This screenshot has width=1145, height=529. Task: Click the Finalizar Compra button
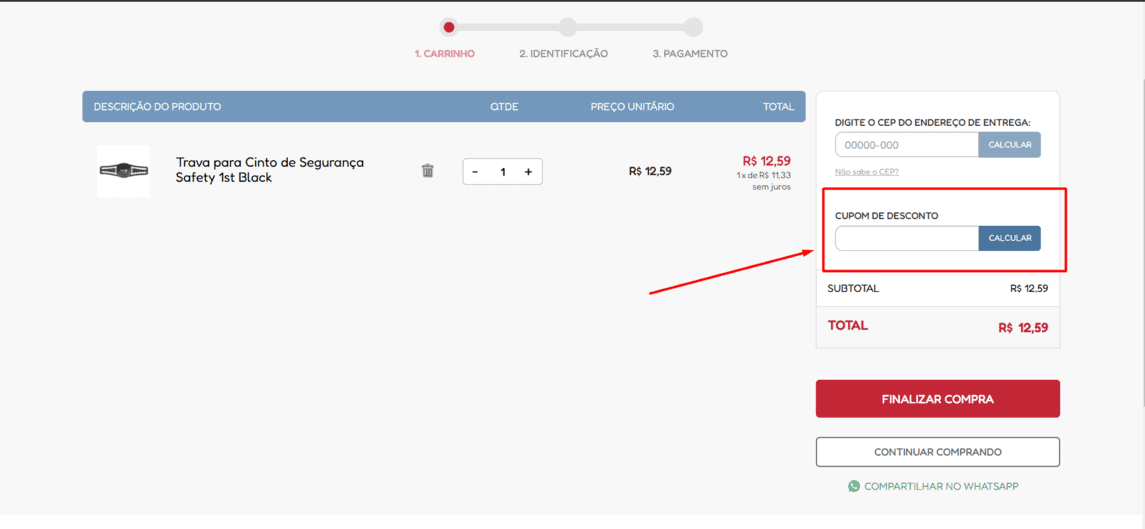(x=938, y=399)
